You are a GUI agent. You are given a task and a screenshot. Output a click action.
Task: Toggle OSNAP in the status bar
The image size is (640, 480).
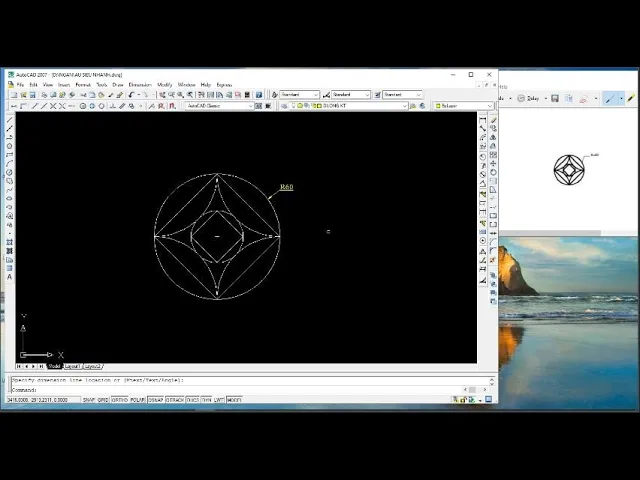(x=155, y=400)
